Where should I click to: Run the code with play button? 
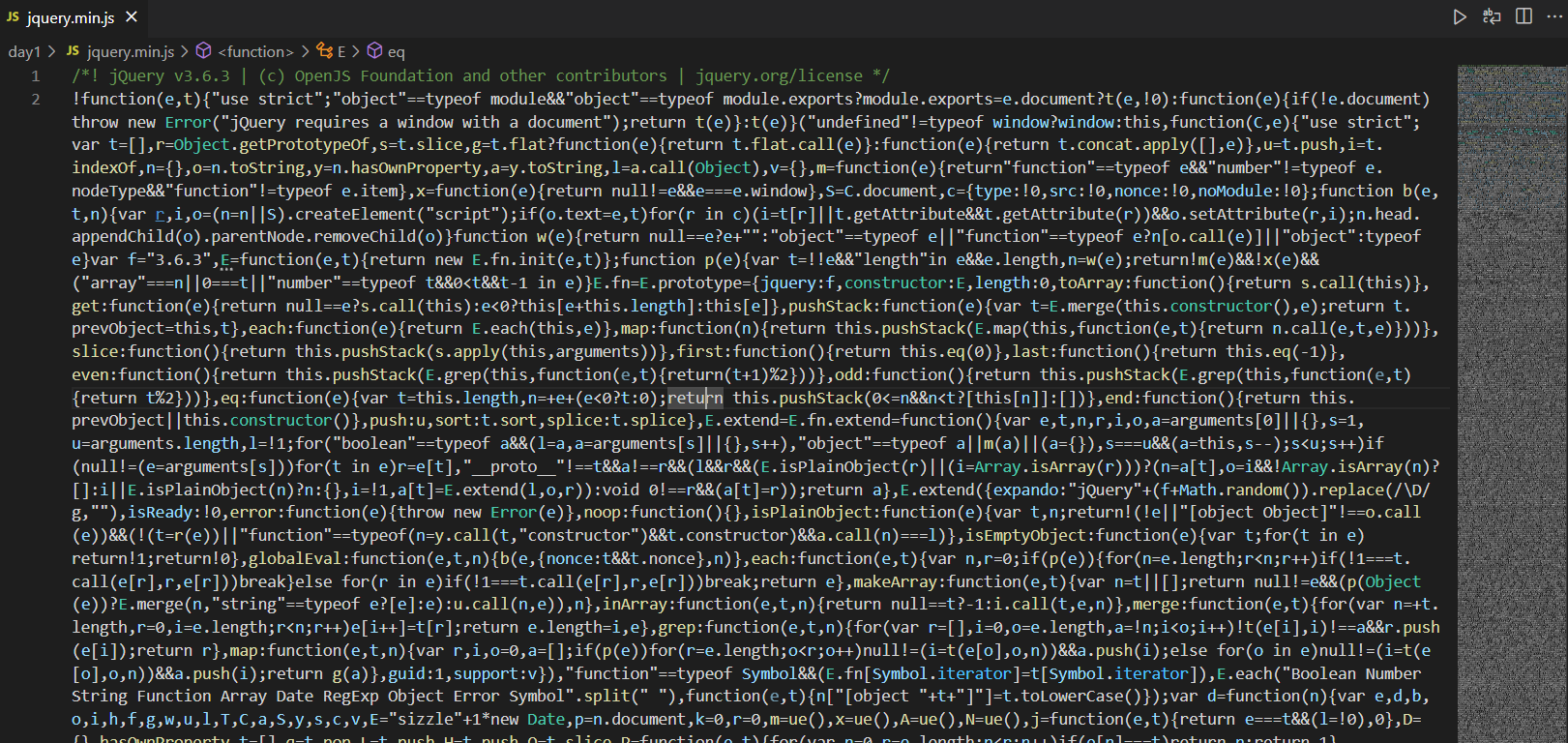(x=1460, y=17)
